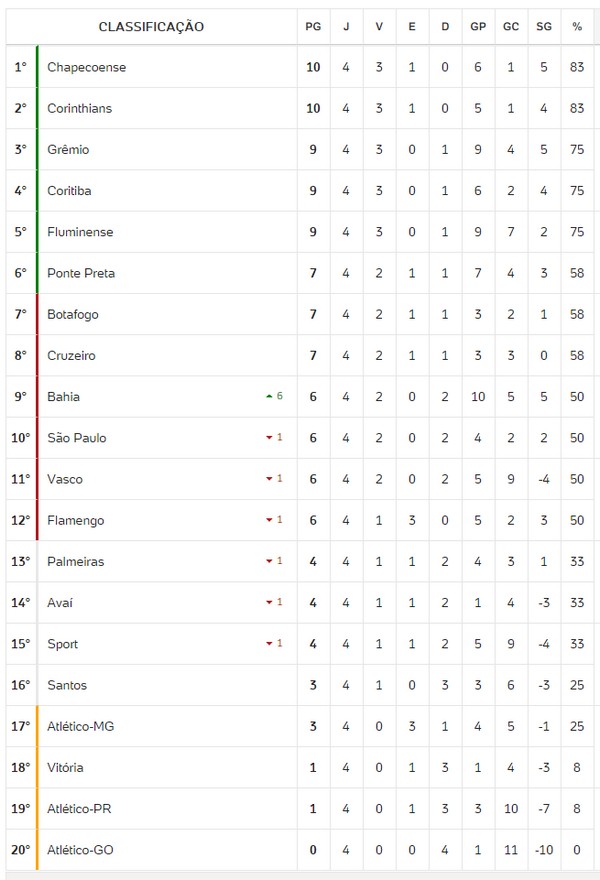Open the Chapecoense team link

coord(86,68)
